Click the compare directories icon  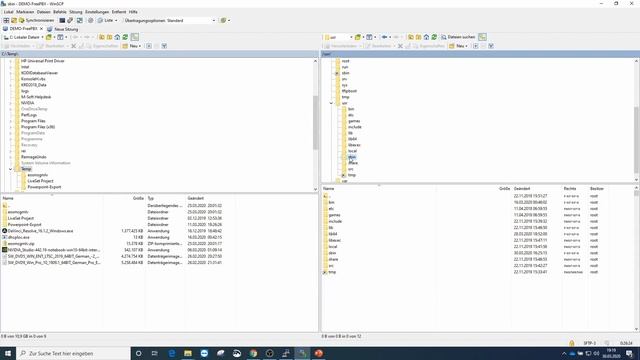click(14, 20)
